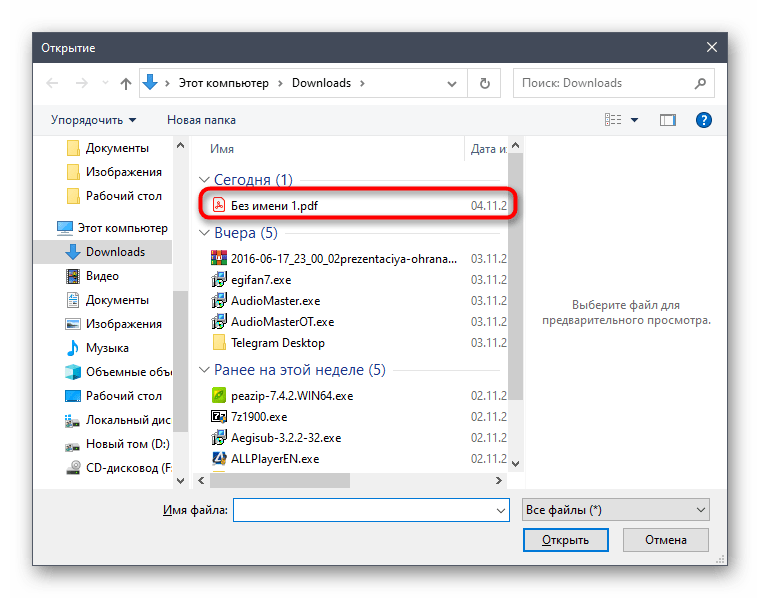Select 'Этот компьютер' in the address path
This screenshot has height=598, width=760.
(x=223, y=83)
